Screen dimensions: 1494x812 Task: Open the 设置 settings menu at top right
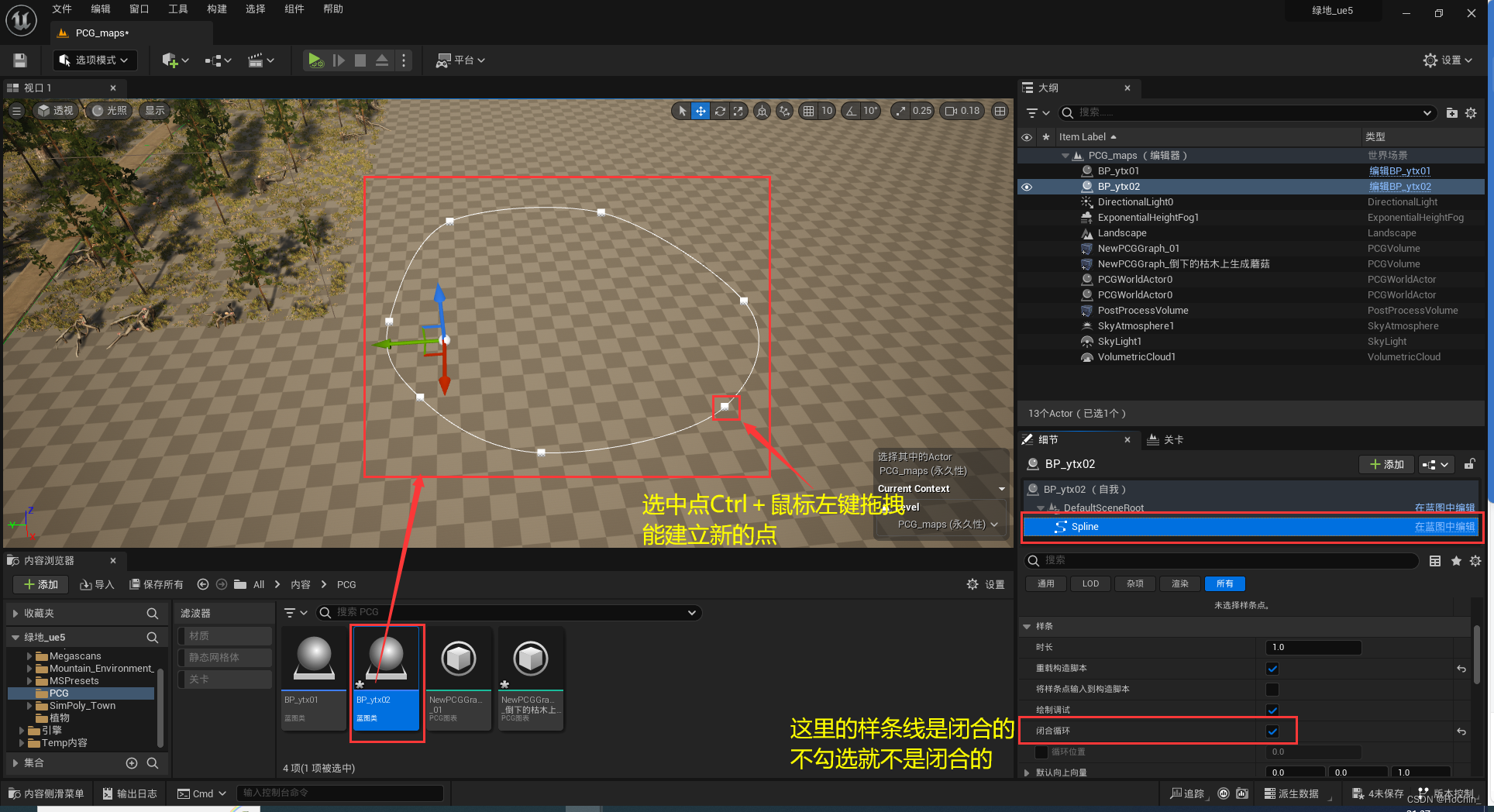1448,60
